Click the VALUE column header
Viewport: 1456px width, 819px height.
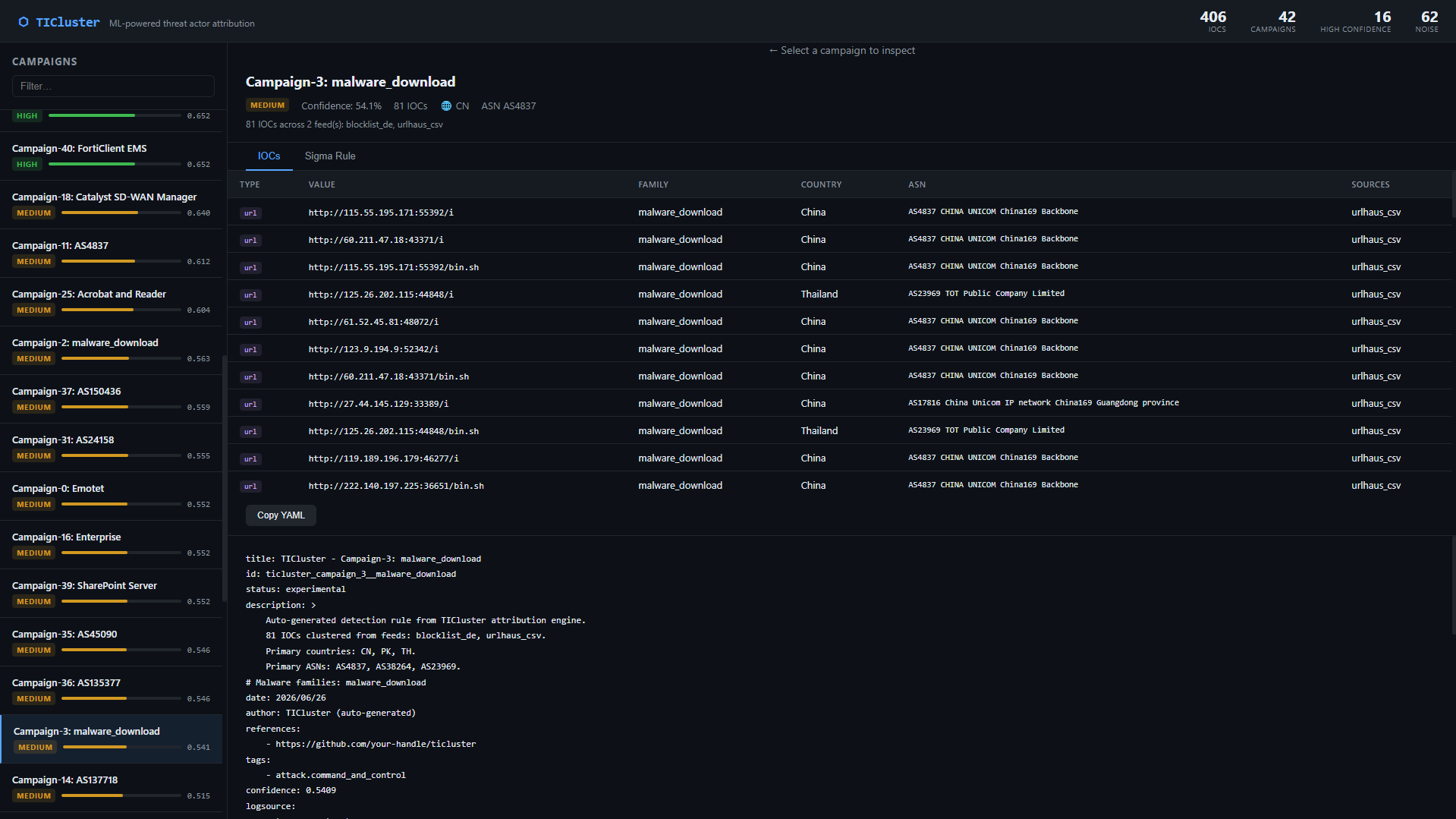[x=322, y=184]
